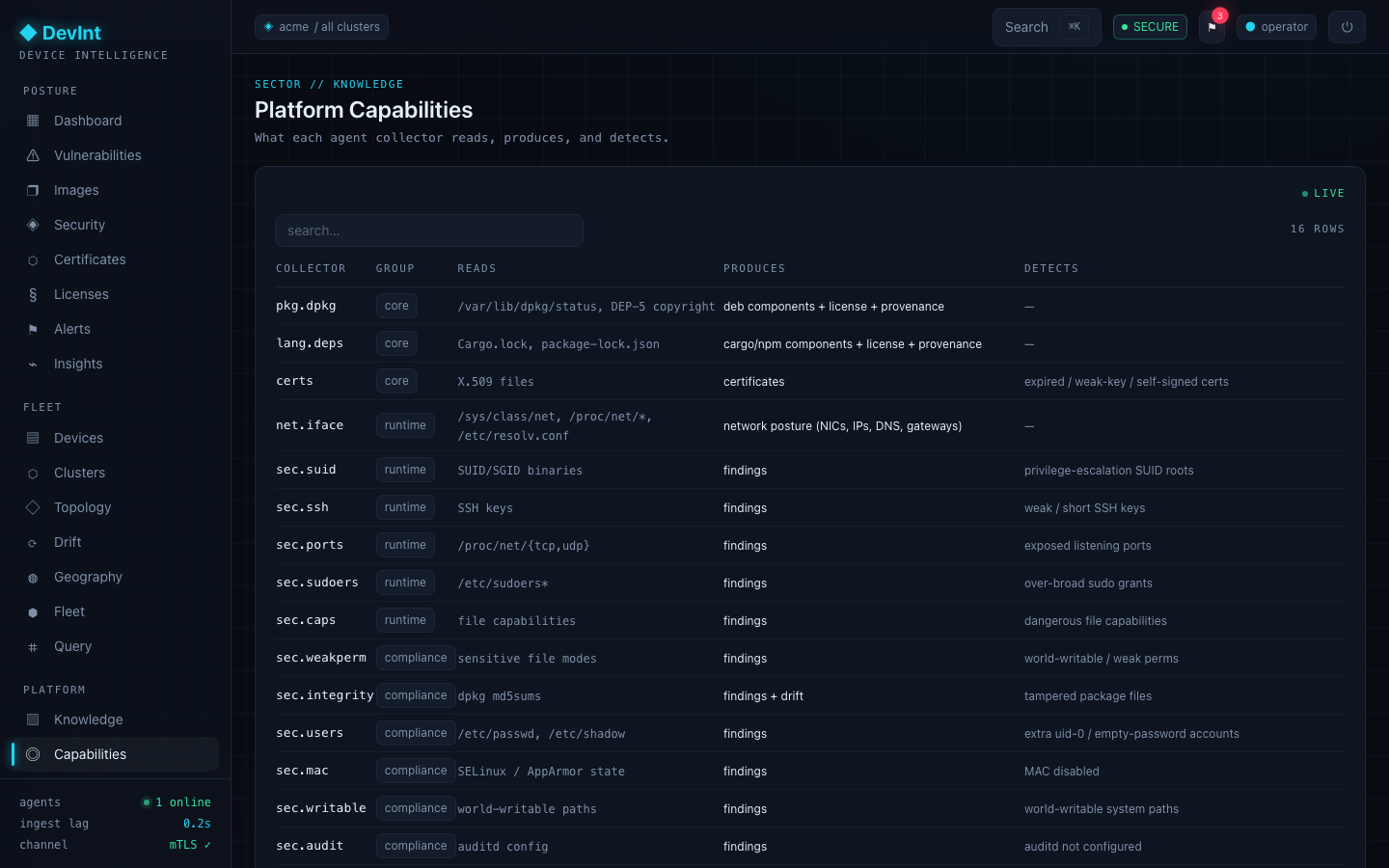Click the sec.mac collector name
The image size is (1389, 868).
click(302, 771)
